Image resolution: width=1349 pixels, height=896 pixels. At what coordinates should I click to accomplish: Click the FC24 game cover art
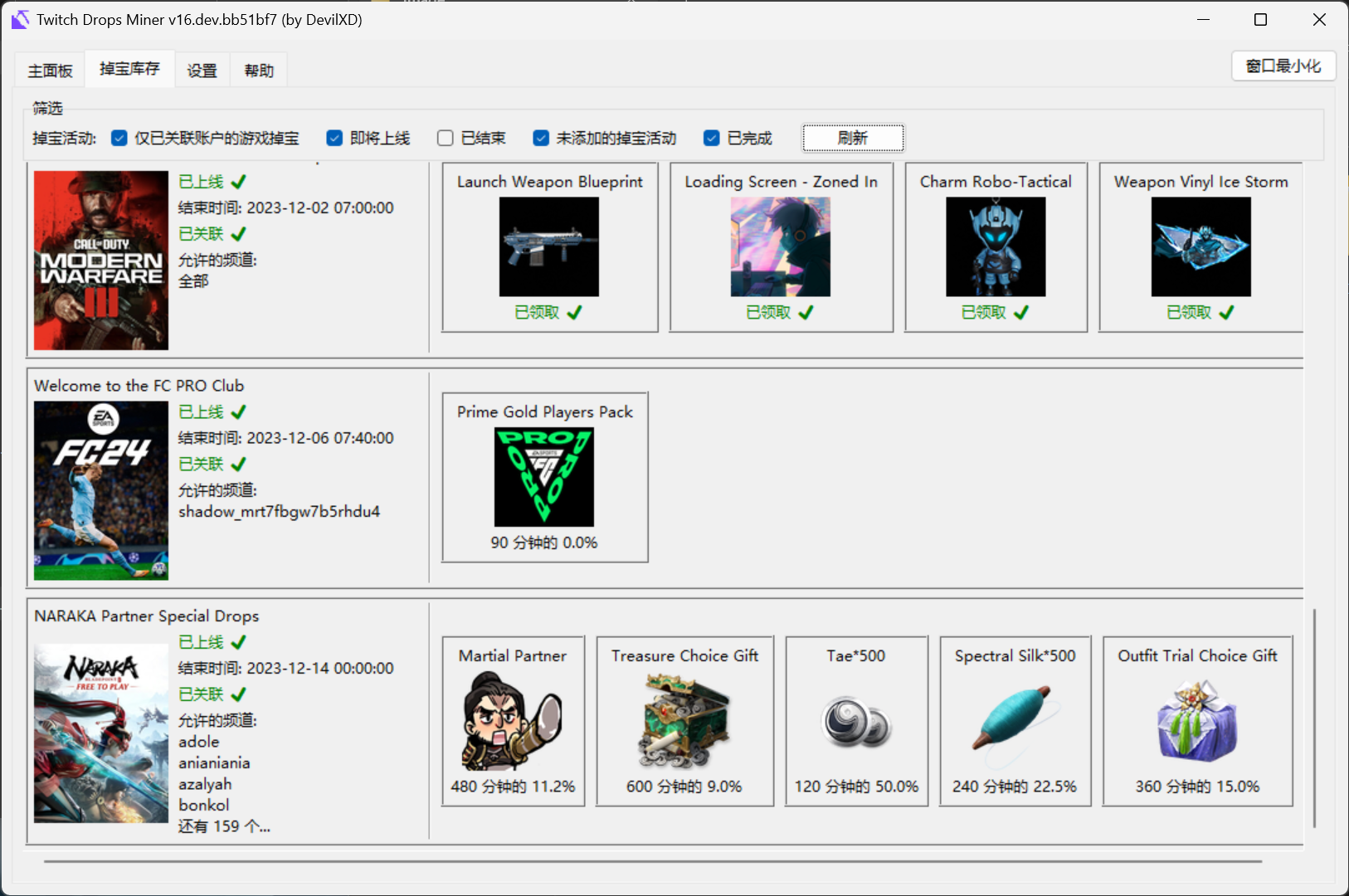click(x=101, y=490)
